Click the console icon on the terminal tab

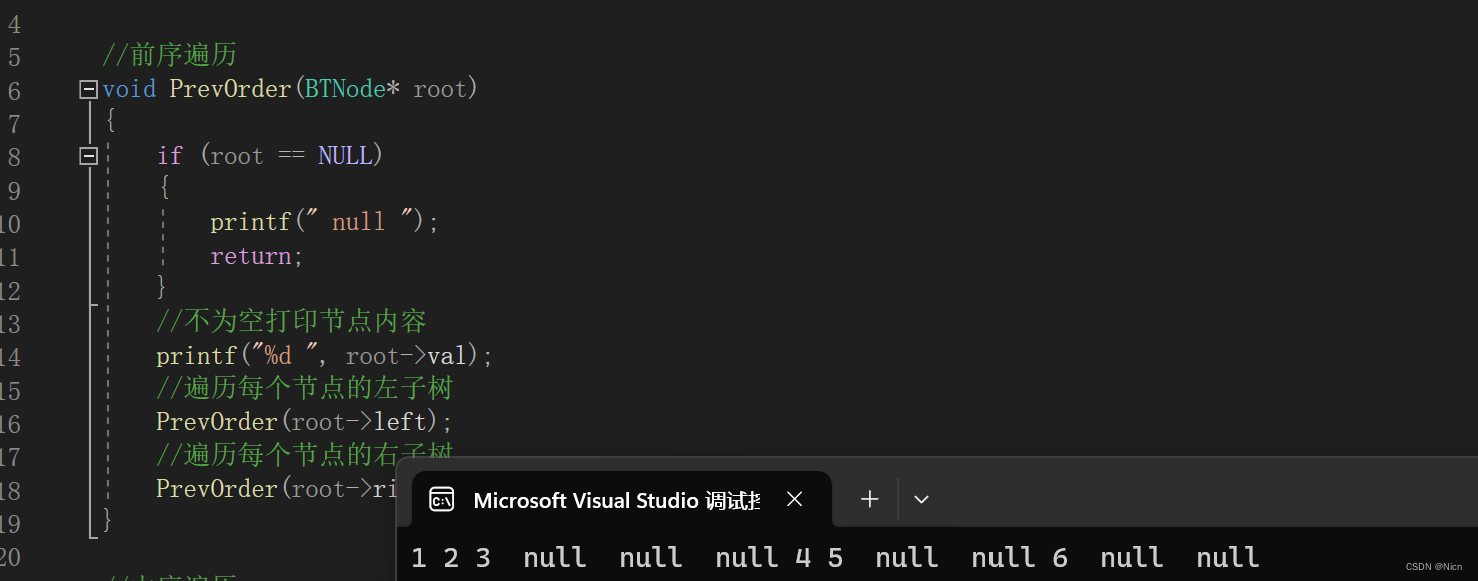point(441,500)
